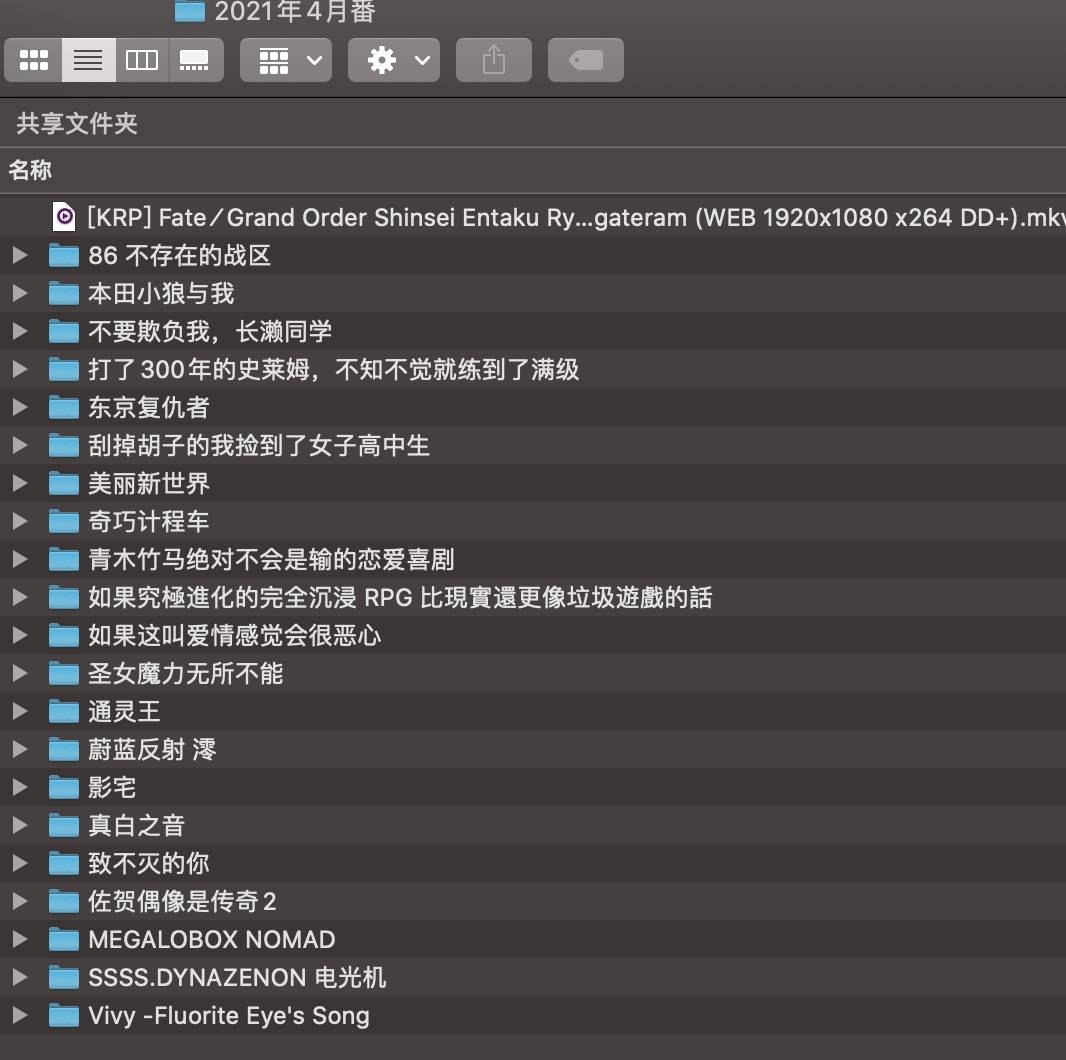1066x1060 pixels.
Task: Switch to gallery view mode
Action: point(195,60)
